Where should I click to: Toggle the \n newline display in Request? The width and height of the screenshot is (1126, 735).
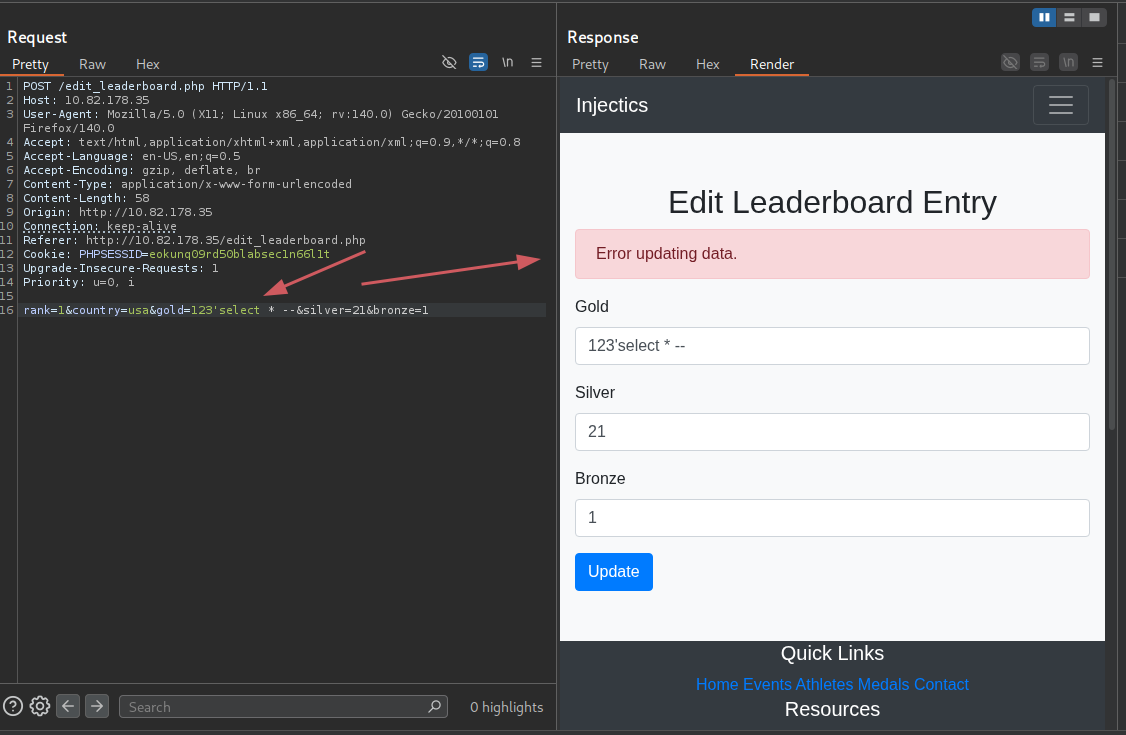coord(508,62)
